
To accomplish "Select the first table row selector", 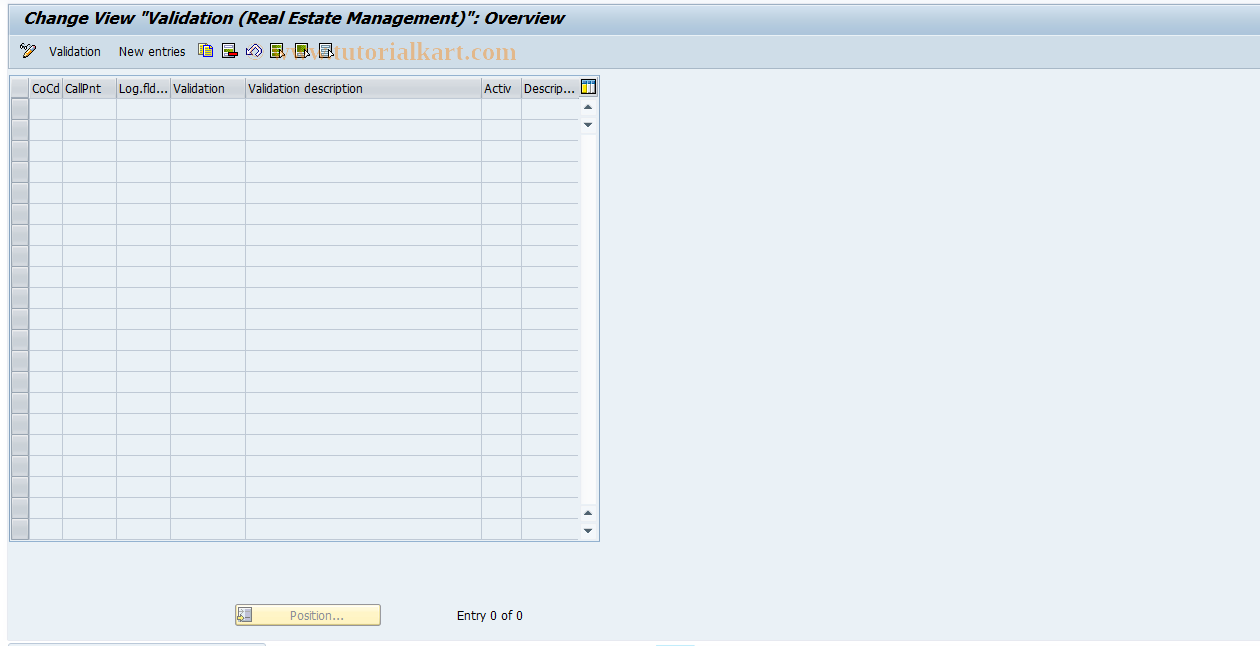I will pos(20,109).
